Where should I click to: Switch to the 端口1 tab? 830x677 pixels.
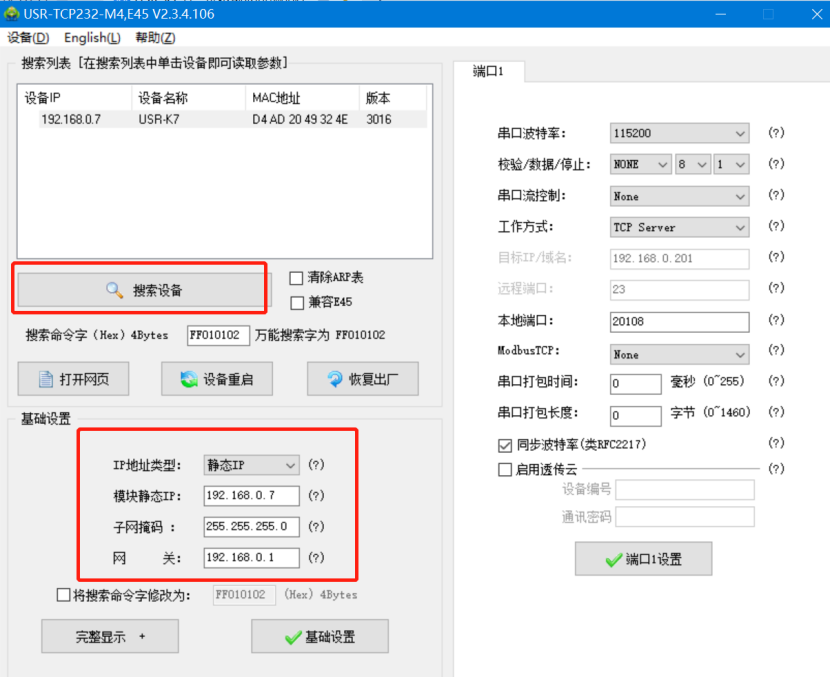click(488, 72)
